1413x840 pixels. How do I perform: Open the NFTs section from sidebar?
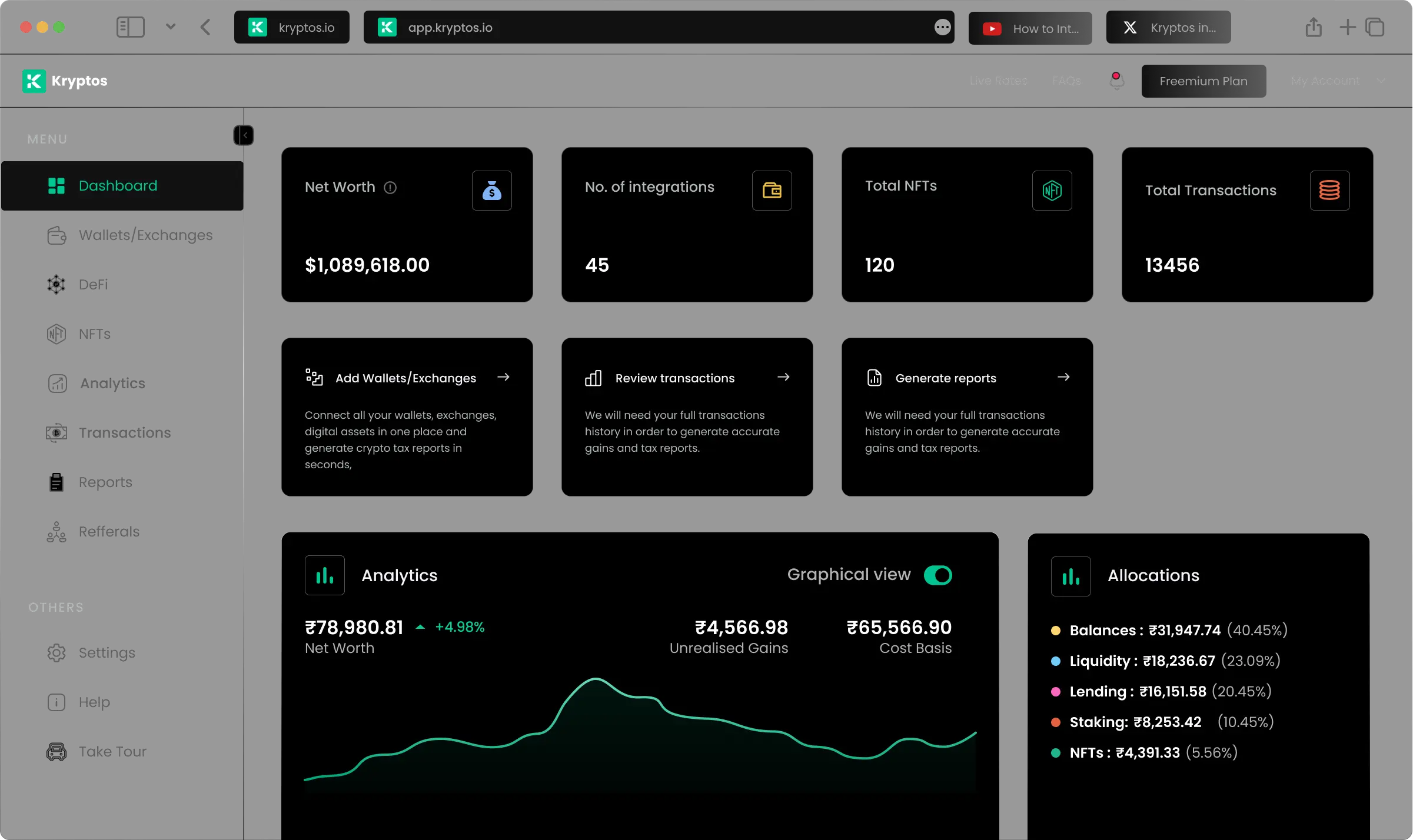[x=94, y=334]
